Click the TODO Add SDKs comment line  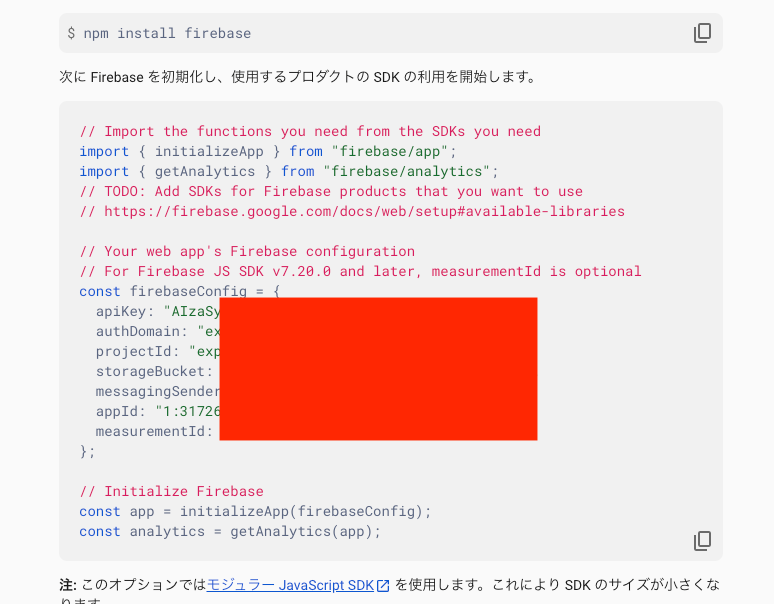tap(330, 191)
